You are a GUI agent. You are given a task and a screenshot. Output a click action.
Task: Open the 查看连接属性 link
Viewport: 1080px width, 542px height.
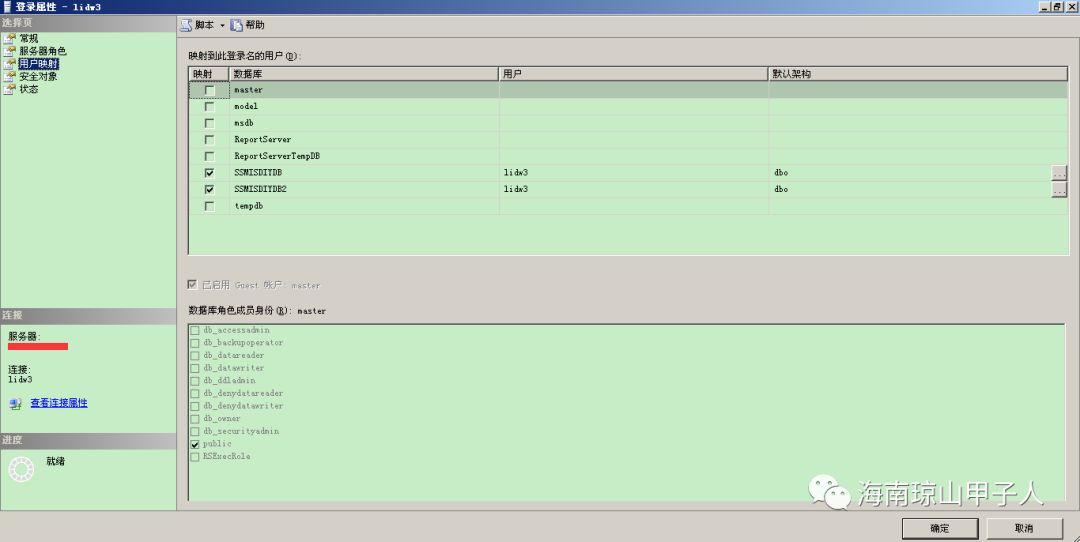[59, 403]
